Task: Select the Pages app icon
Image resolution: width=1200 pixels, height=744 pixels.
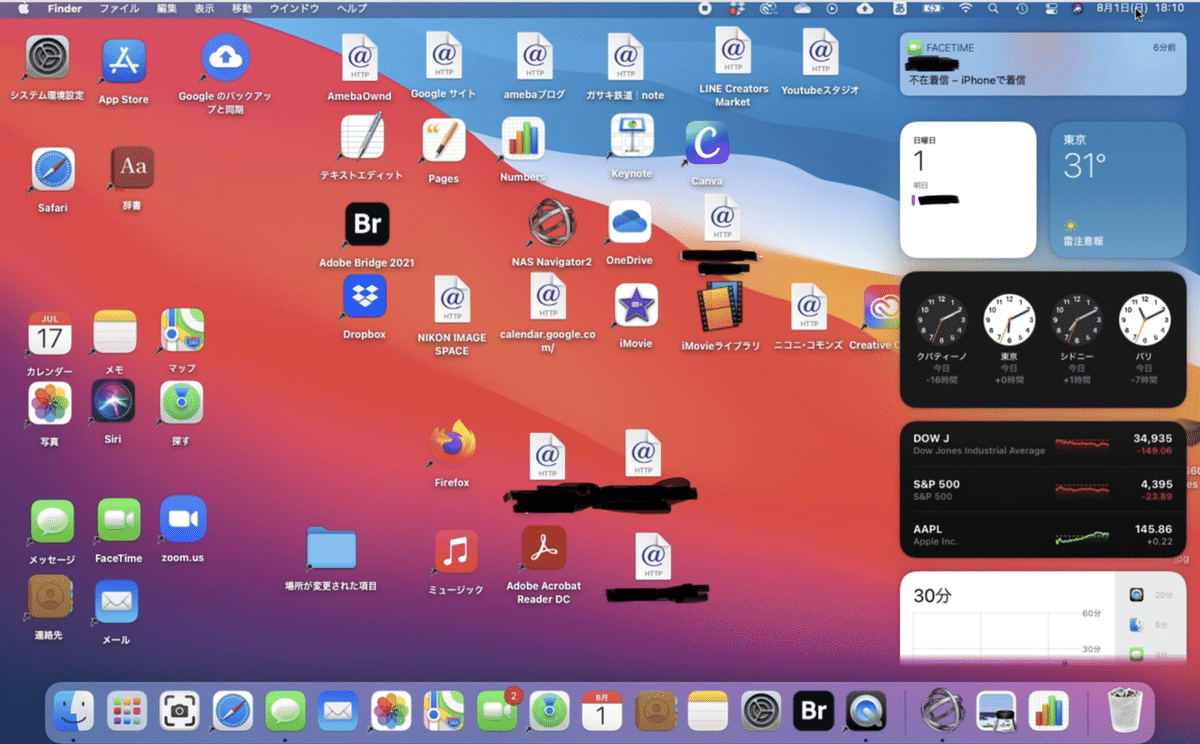Action: [443, 141]
